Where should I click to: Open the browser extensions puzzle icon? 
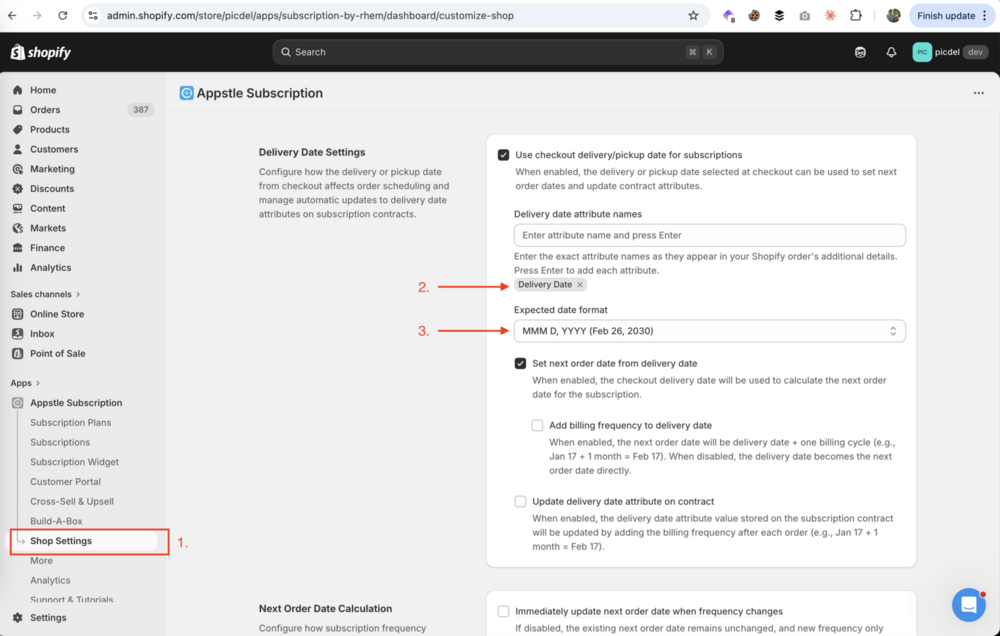click(x=856, y=15)
